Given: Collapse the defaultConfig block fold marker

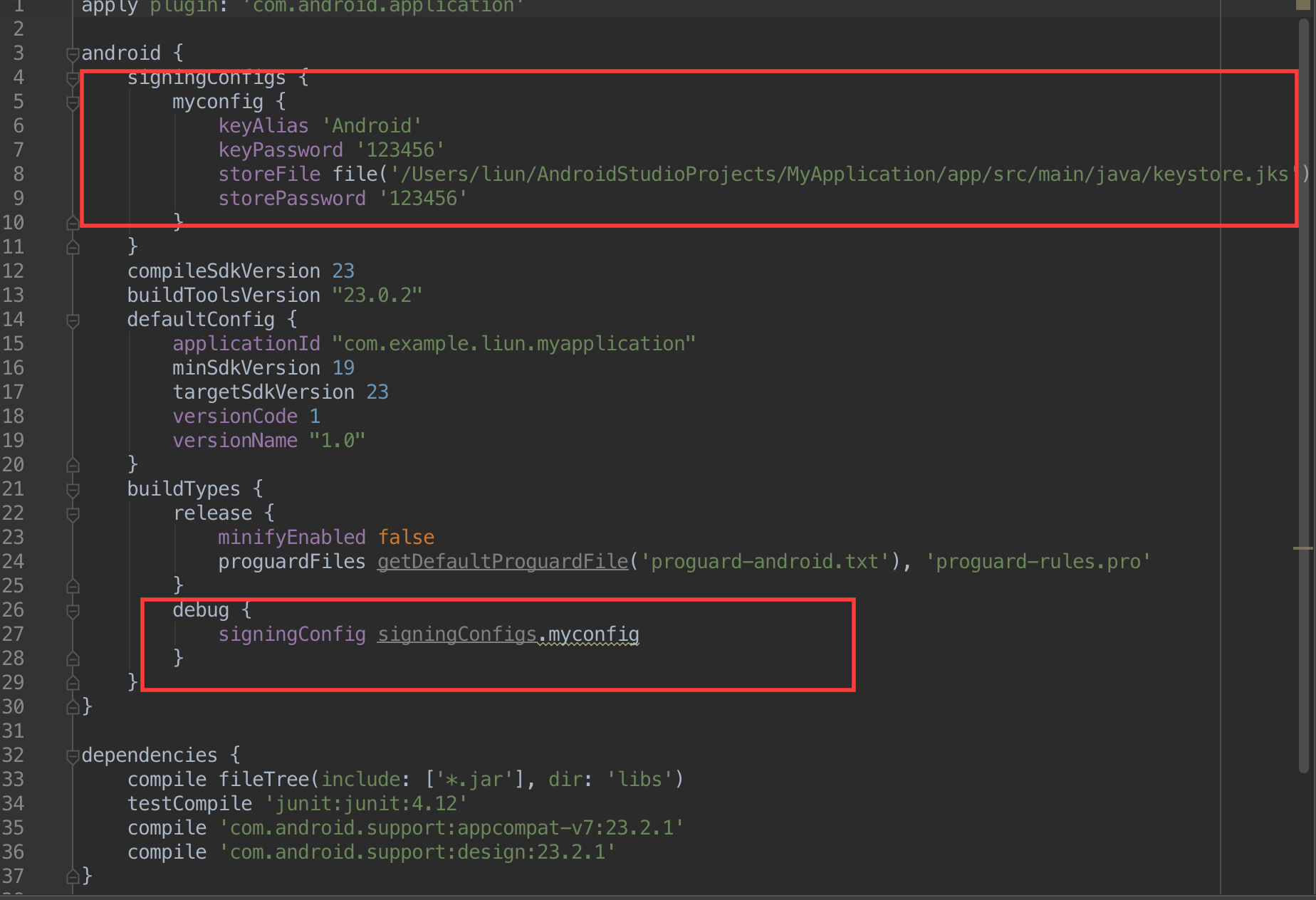Looking at the screenshot, I should 73,320.
